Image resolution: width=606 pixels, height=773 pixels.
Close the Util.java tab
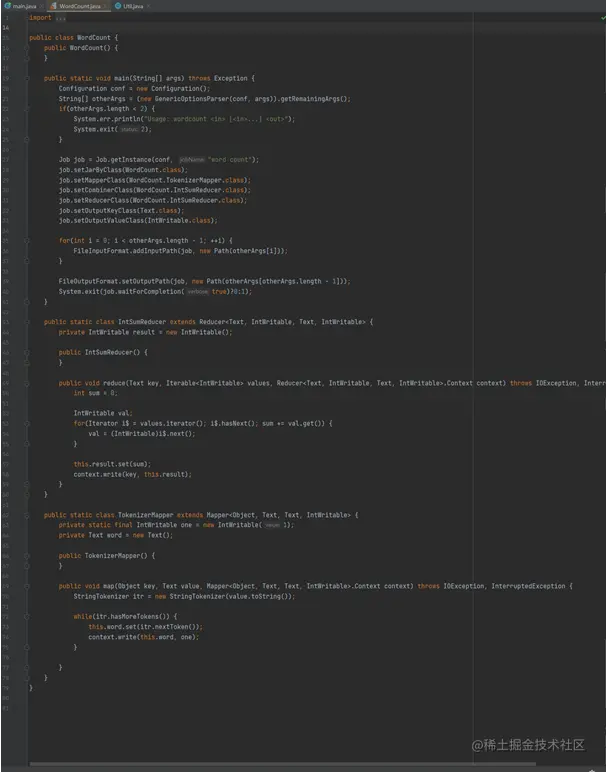[148, 6]
